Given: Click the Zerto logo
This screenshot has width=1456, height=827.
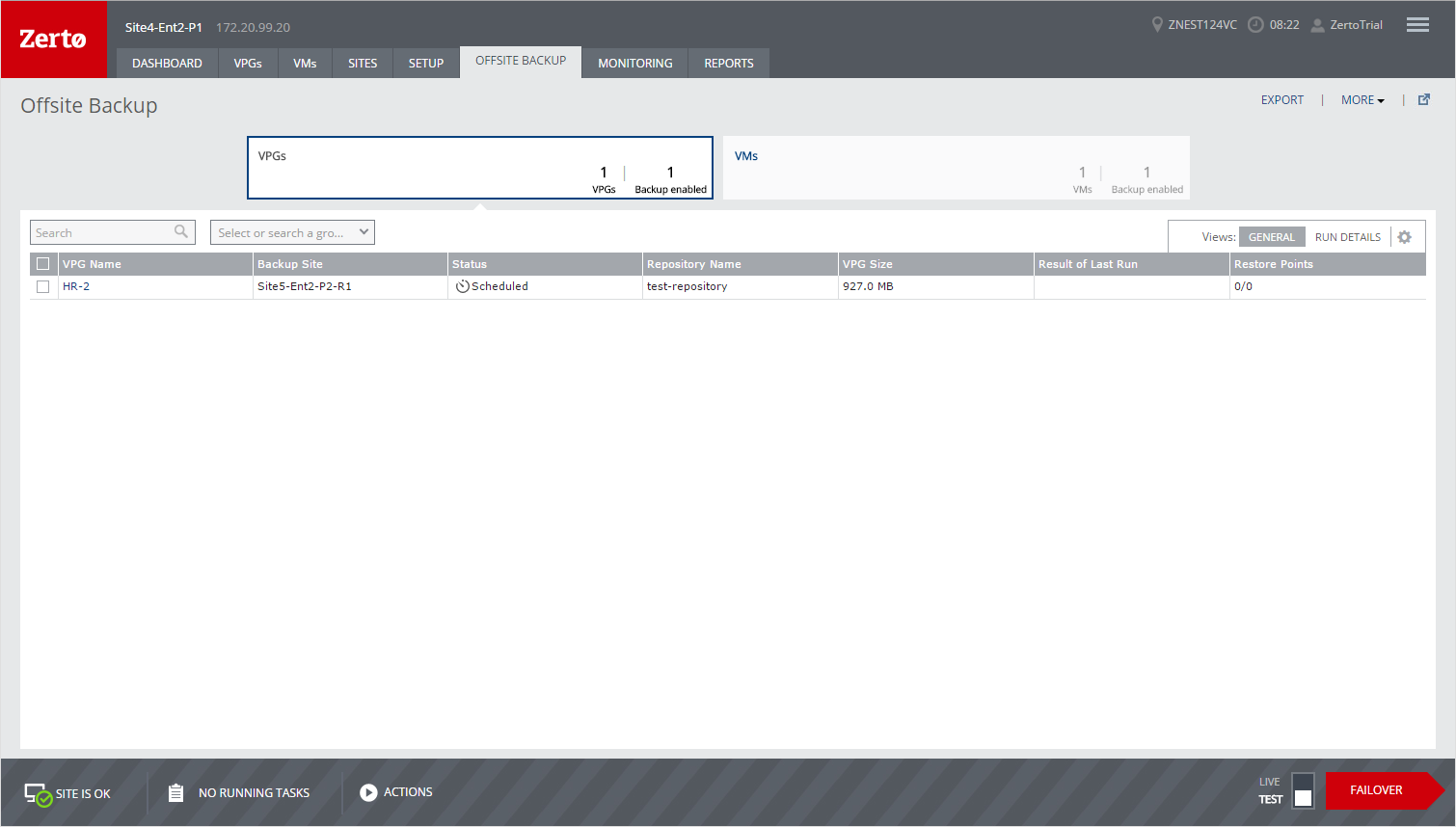Looking at the screenshot, I should tap(54, 40).
